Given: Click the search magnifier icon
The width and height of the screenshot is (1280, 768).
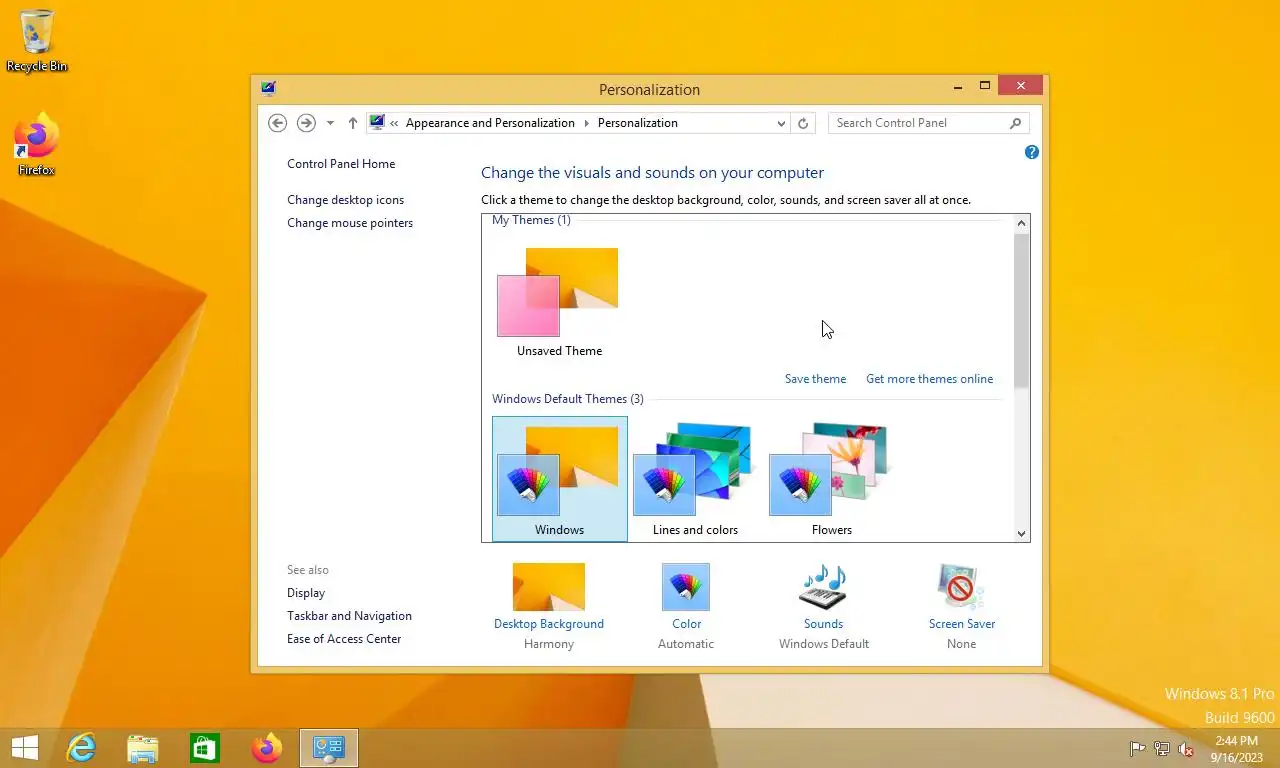Looking at the screenshot, I should tap(1015, 123).
